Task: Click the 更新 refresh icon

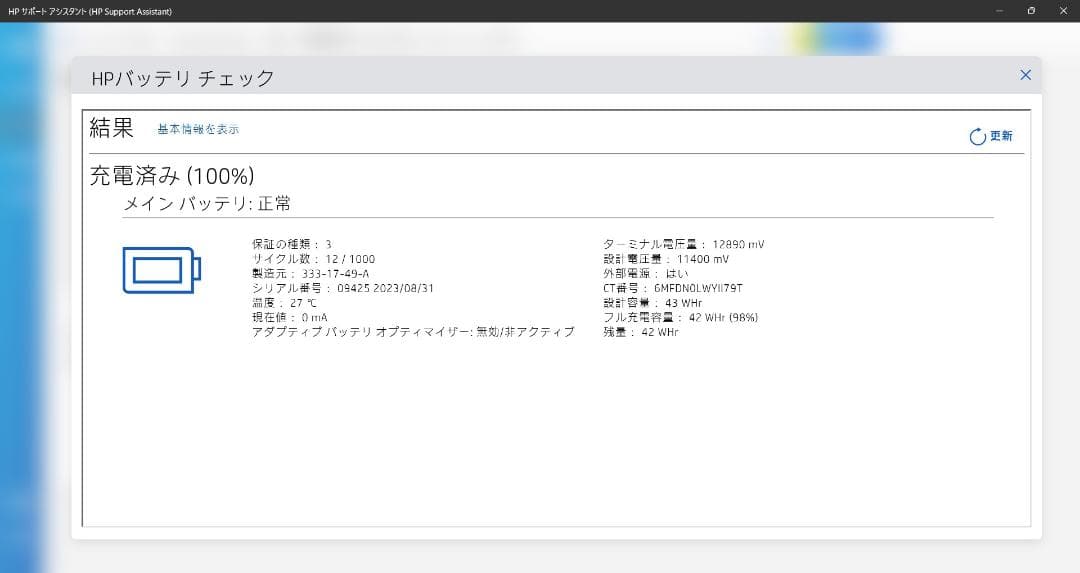Action: tap(977, 136)
